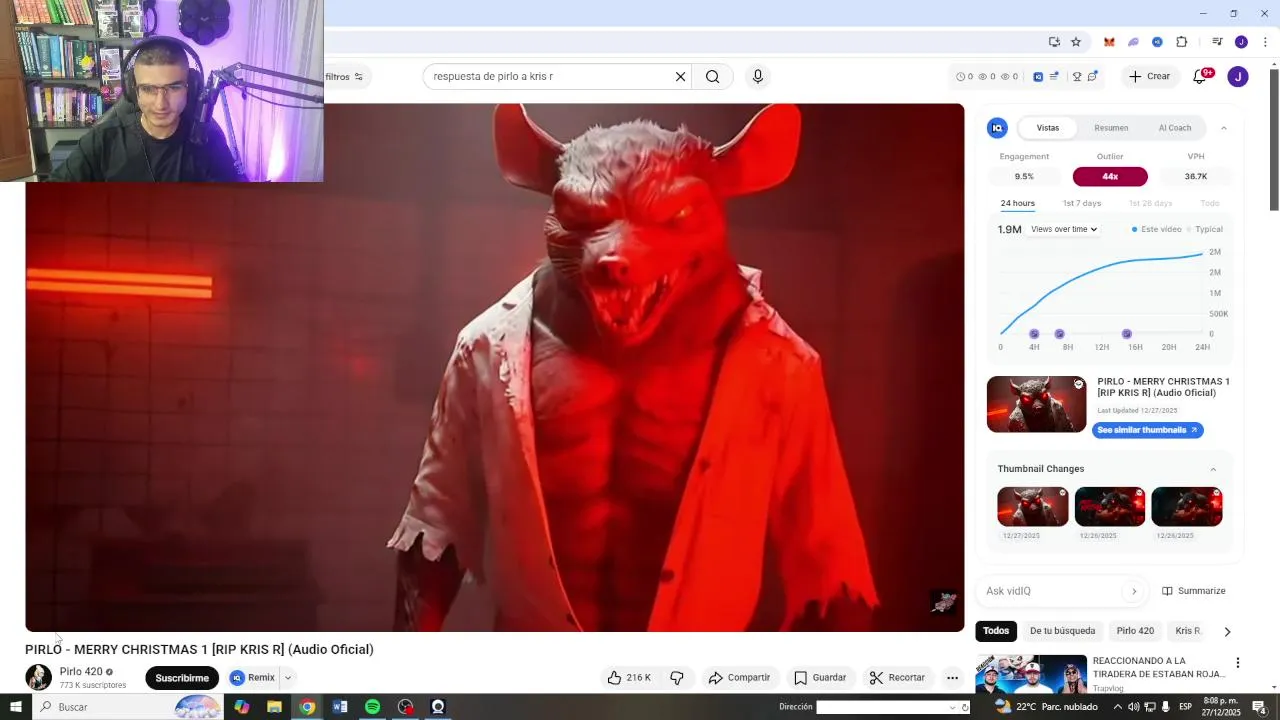The image size is (1280, 720).
Task: Click the Summarize button
Action: tap(1193, 591)
